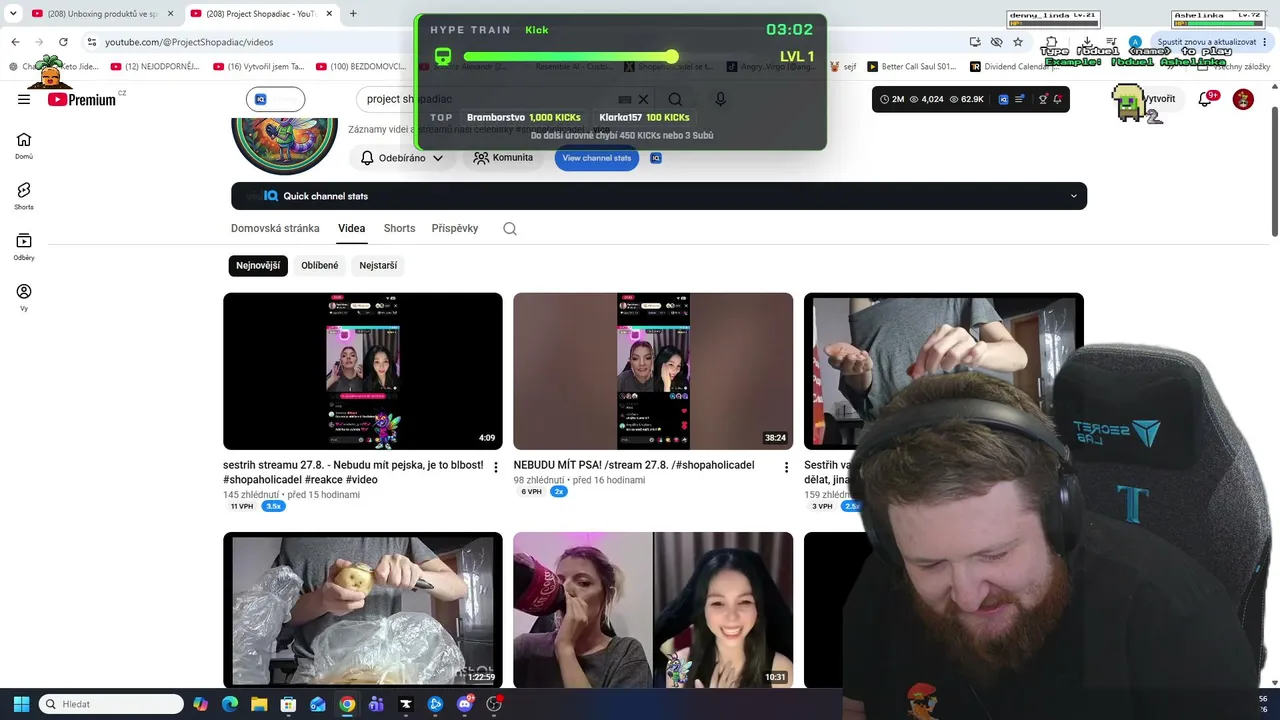Open the sejf bookmark
The height and width of the screenshot is (720, 1280).
coord(843,67)
